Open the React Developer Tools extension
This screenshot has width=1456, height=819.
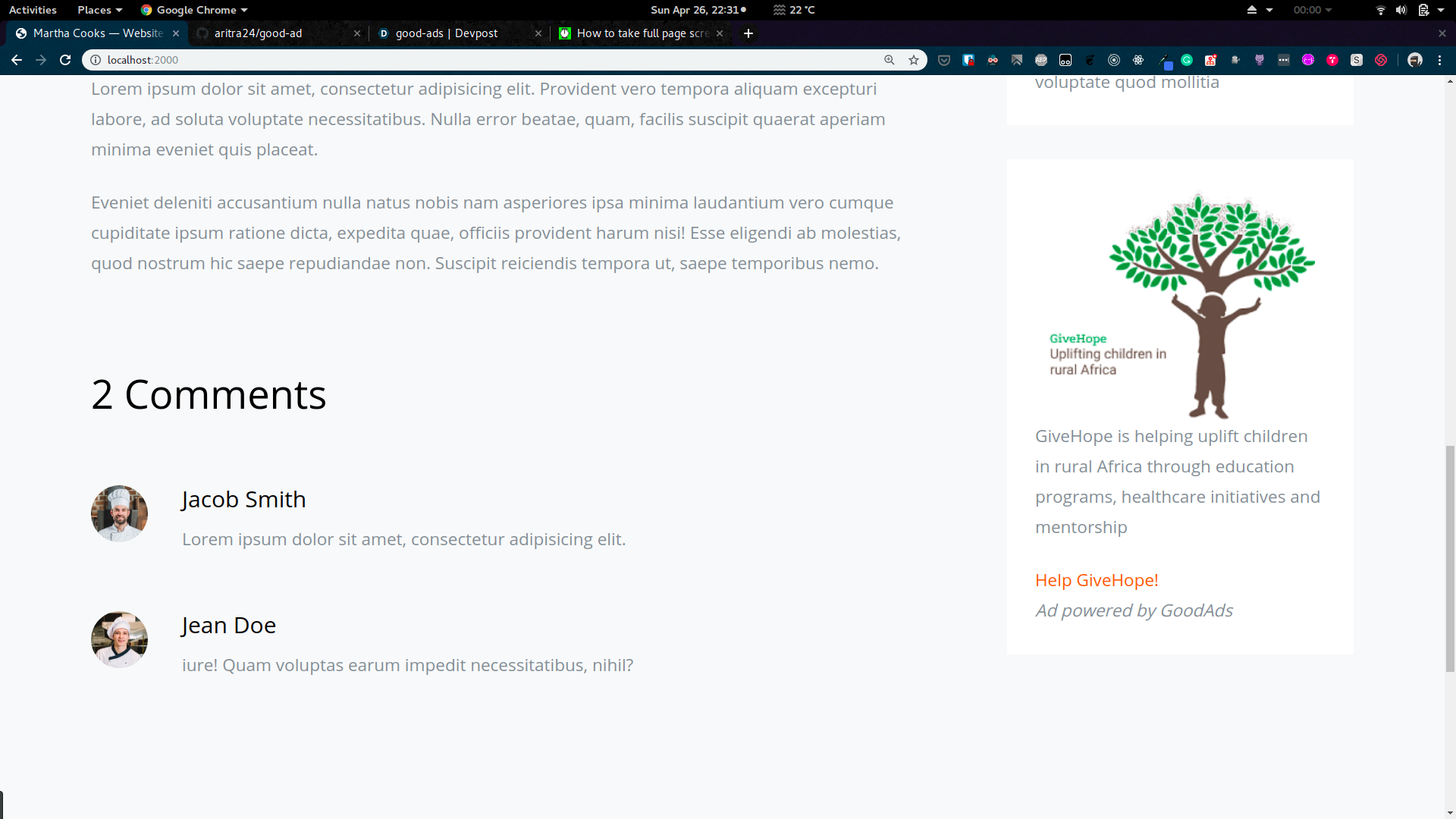(x=1138, y=60)
